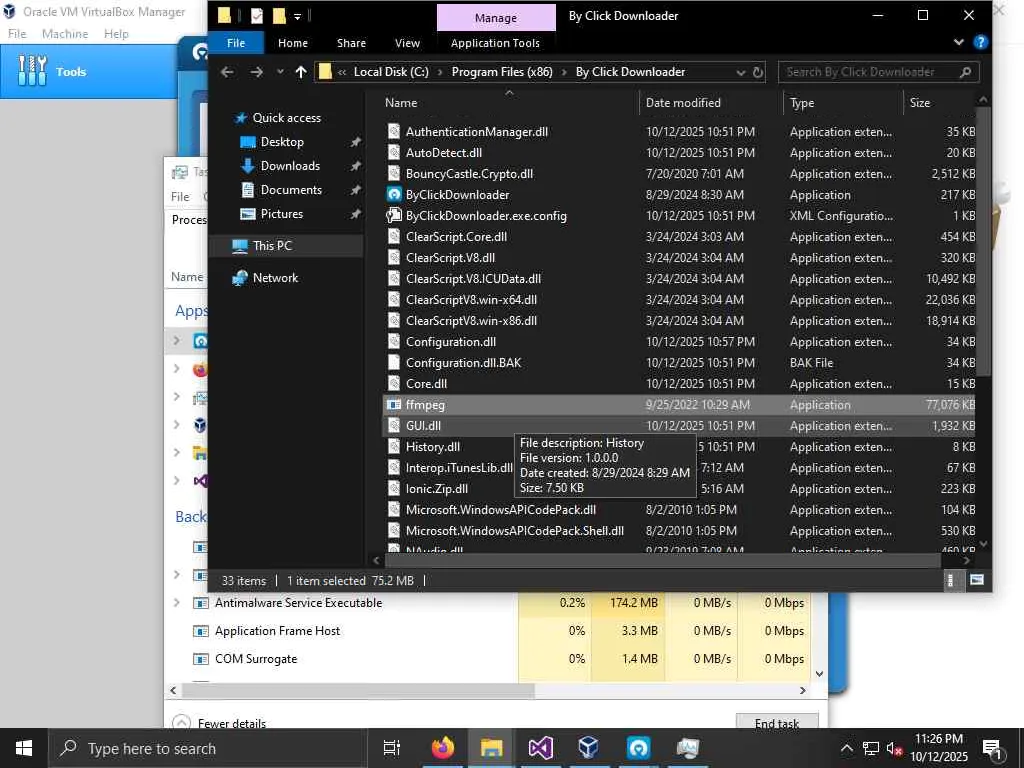The image size is (1024, 768).
Task: Expand the Firefox row in Task Manager
Action: coord(176,368)
